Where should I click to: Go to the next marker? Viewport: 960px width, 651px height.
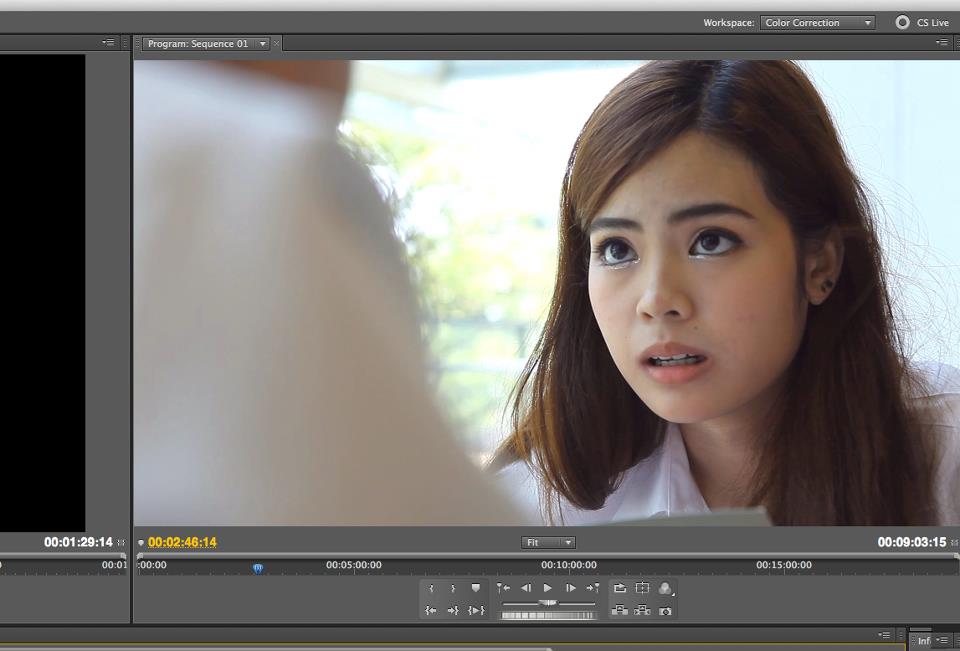[593, 589]
